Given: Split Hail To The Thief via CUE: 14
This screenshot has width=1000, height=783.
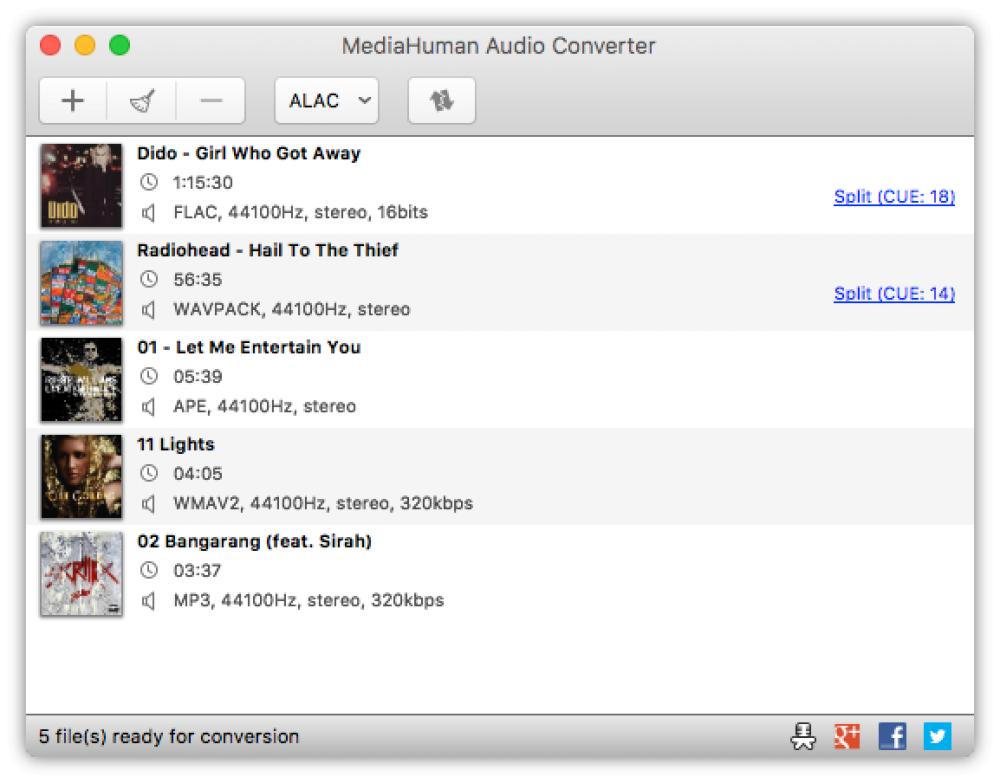Looking at the screenshot, I should tap(893, 294).
